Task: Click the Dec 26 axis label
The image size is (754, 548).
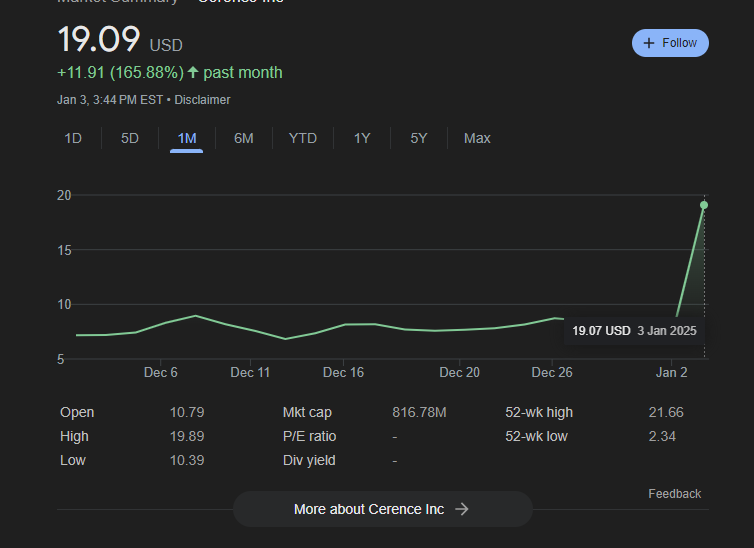Action: coord(552,373)
